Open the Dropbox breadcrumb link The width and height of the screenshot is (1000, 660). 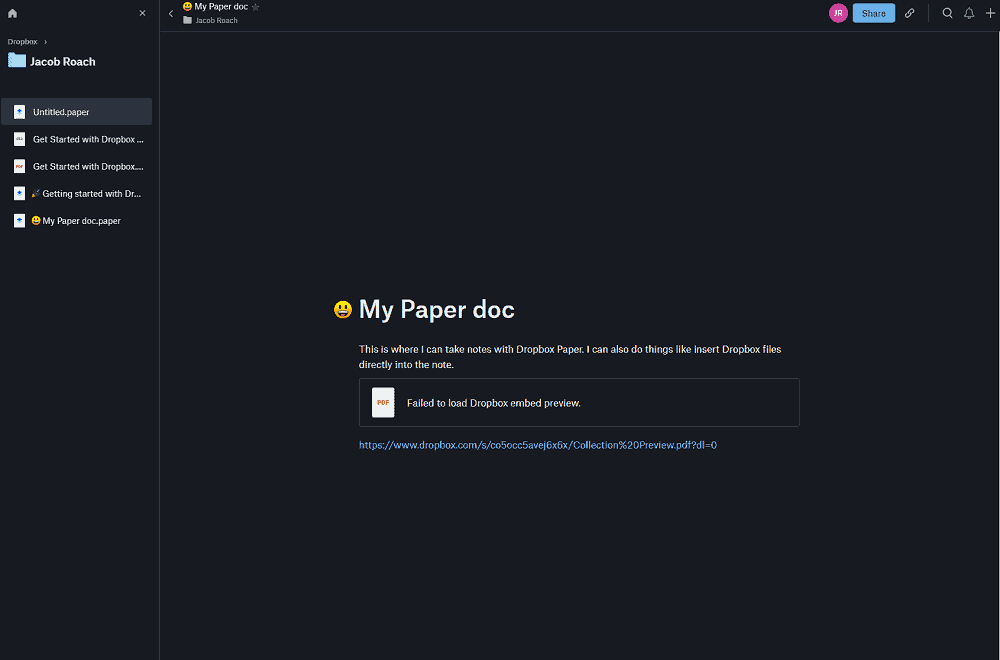(x=22, y=41)
